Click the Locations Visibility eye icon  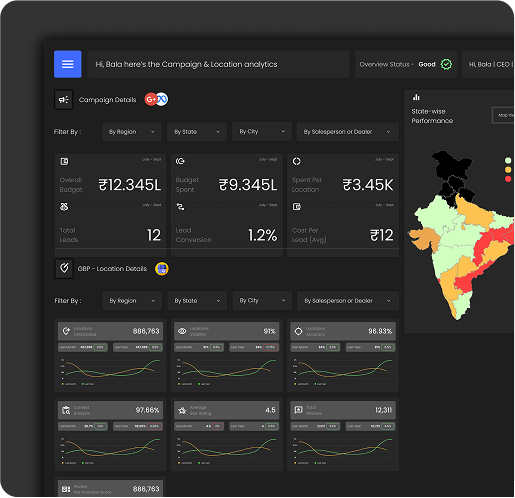point(182,331)
